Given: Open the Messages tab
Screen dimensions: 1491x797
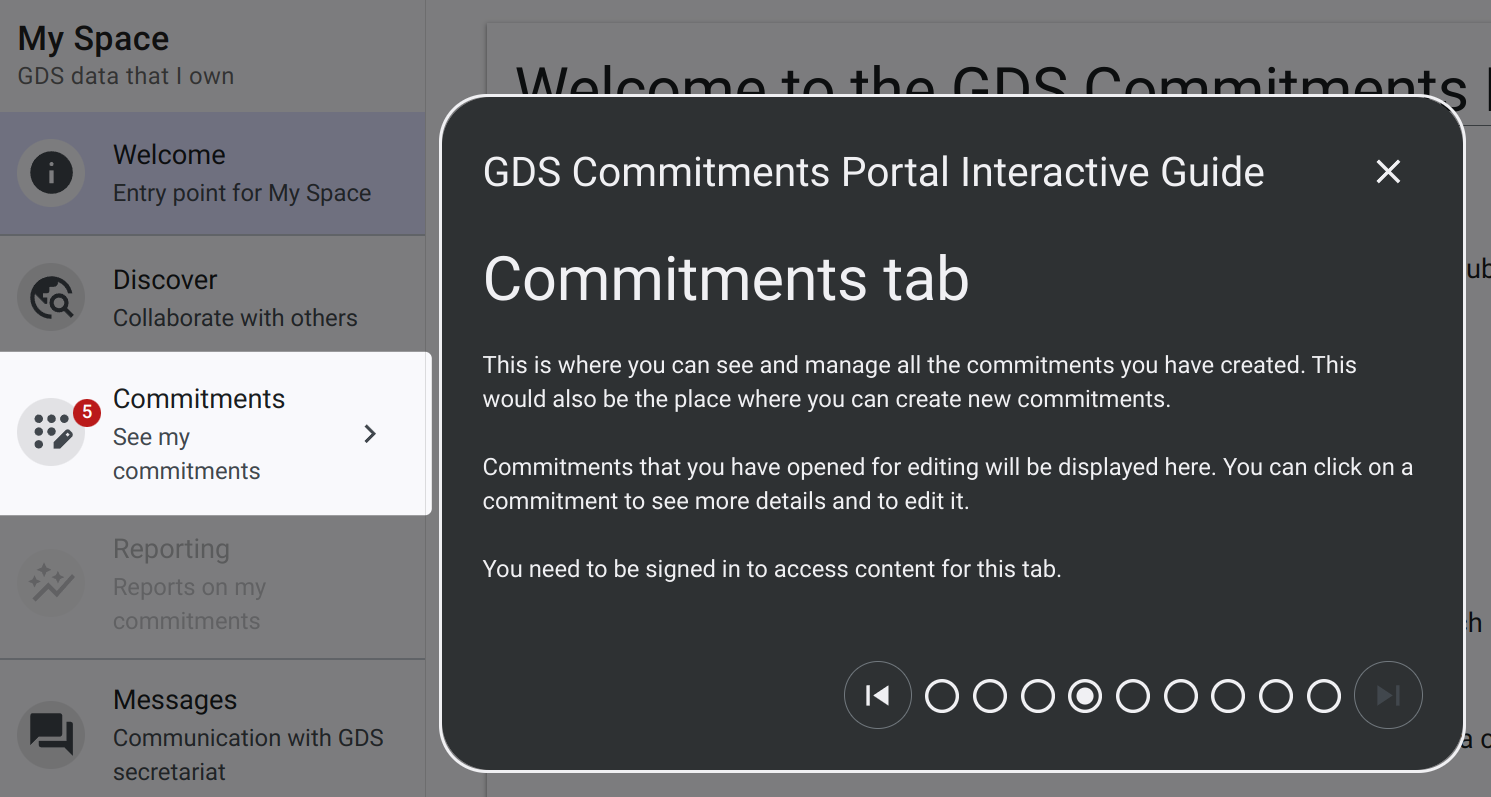Looking at the screenshot, I should [213, 730].
